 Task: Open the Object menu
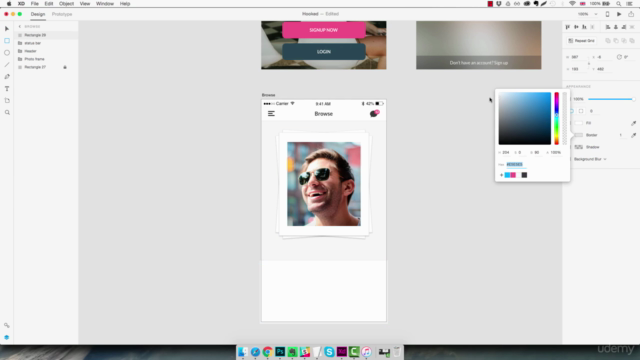click(66, 4)
